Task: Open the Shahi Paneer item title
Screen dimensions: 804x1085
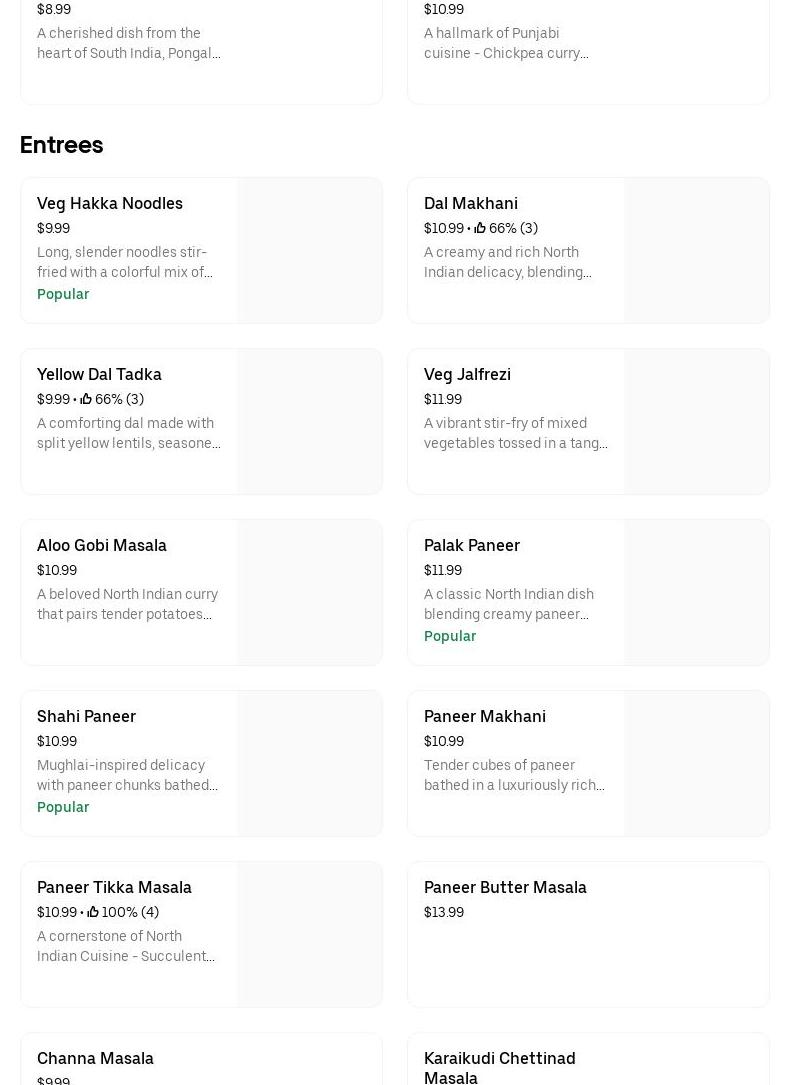Action: click(x=86, y=716)
